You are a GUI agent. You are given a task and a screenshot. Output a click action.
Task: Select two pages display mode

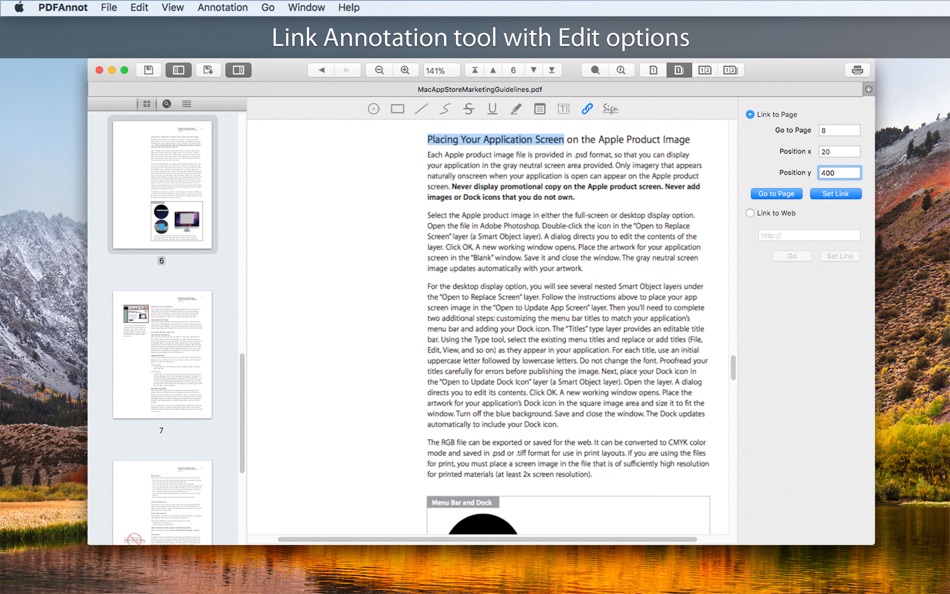click(704, 70)
